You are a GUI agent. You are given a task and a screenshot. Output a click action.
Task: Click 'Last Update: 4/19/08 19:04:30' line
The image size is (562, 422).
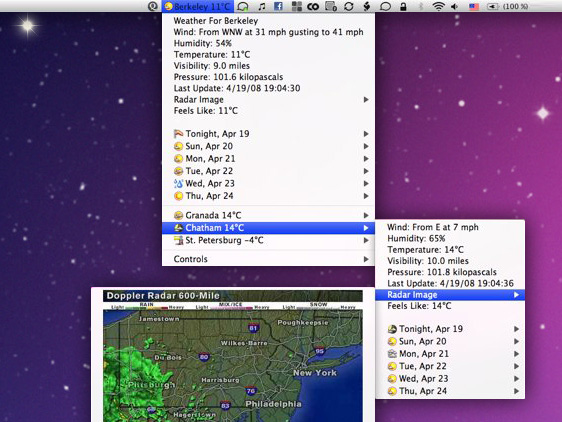coord(237,88)
